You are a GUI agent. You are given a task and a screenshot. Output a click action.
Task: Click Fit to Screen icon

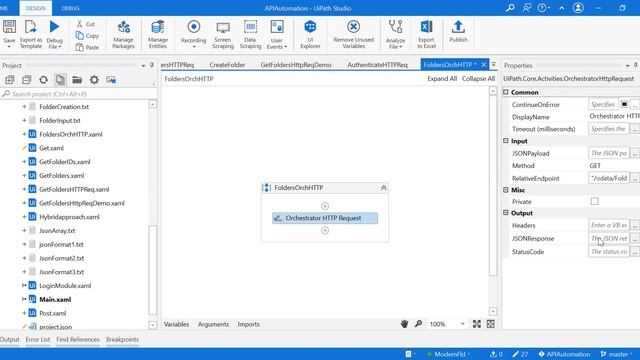[476, 324]
